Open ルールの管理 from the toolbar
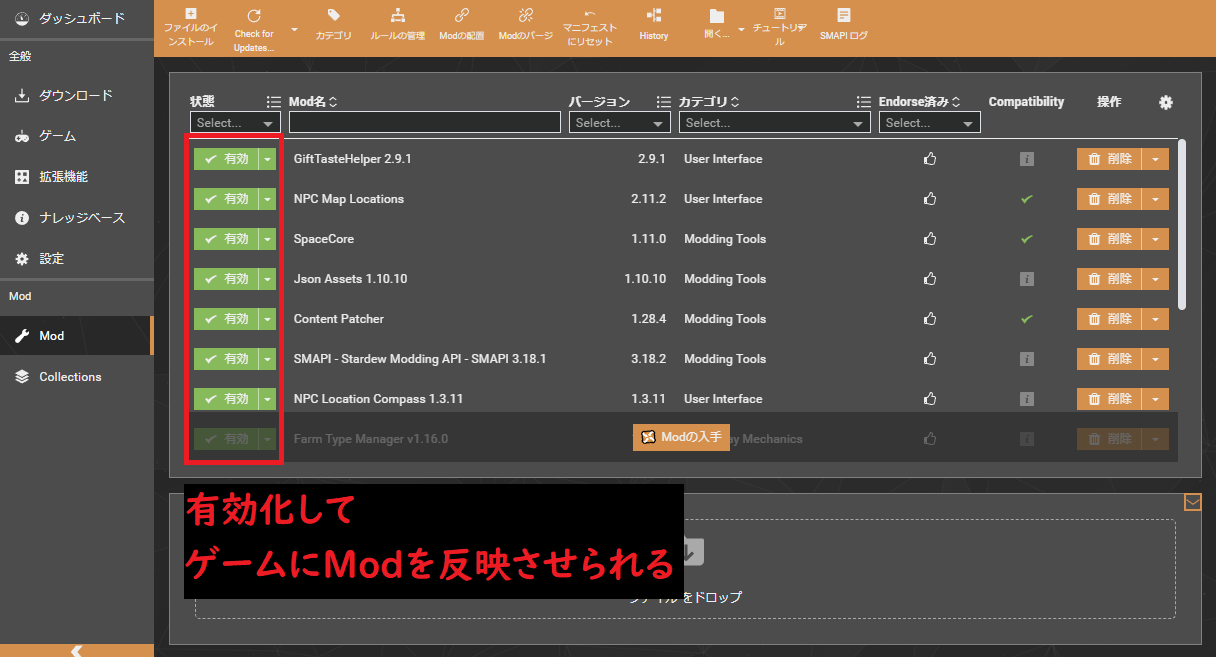 (398, 22)
